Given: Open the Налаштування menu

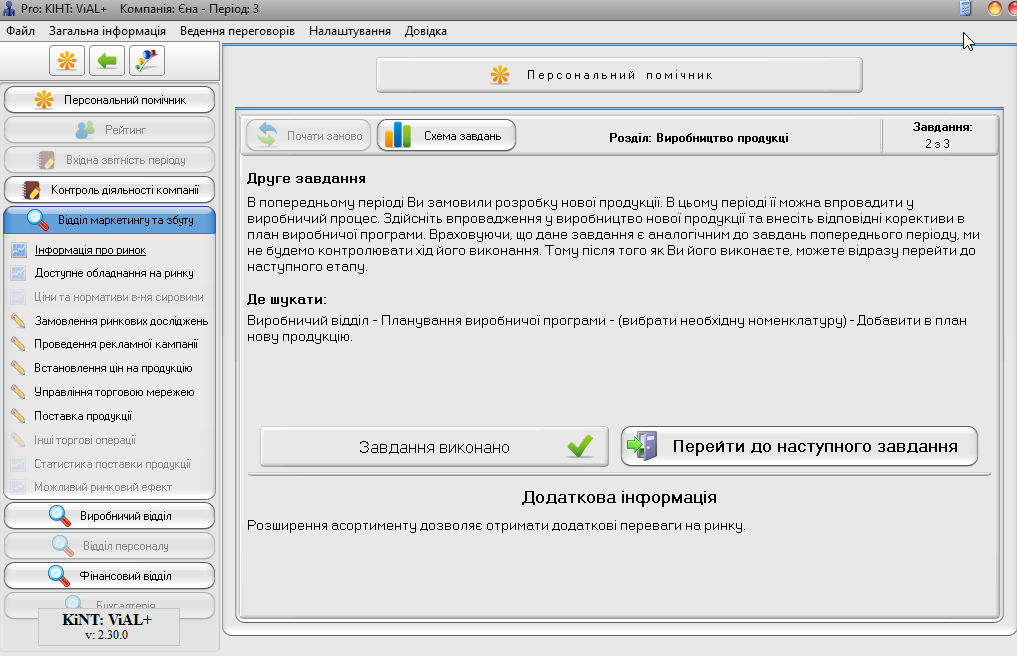Looking at the screenshot, I should [350, 31].
